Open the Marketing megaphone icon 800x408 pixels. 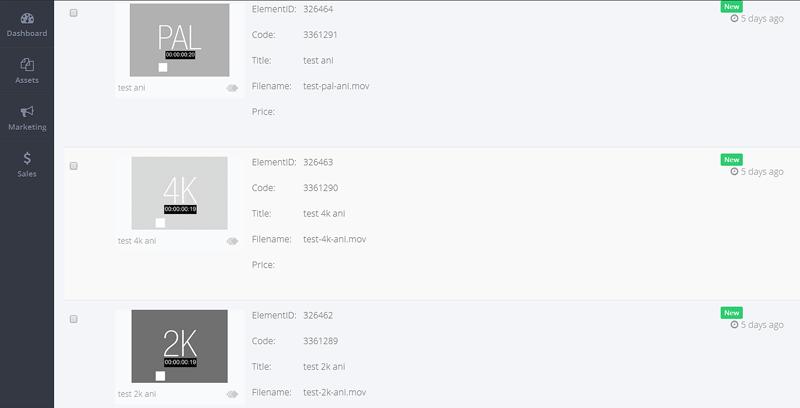click(x=27, y=112)
